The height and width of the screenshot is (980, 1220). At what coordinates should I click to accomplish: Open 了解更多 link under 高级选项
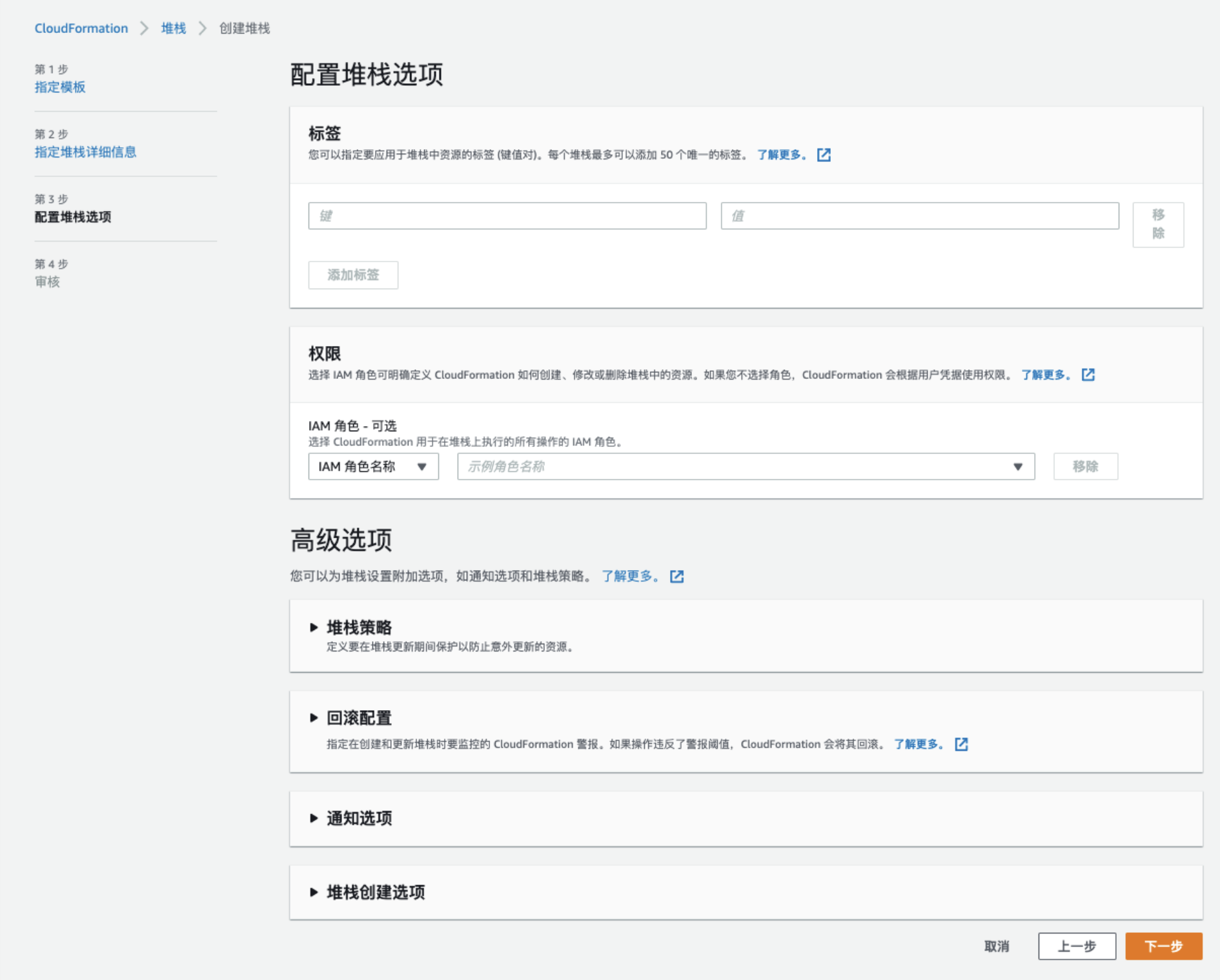coord(631,576)
